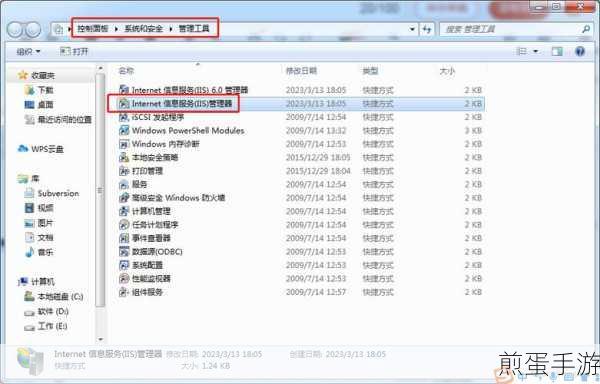
Task: Click 打印管理 icon
Action: [124, 171]
